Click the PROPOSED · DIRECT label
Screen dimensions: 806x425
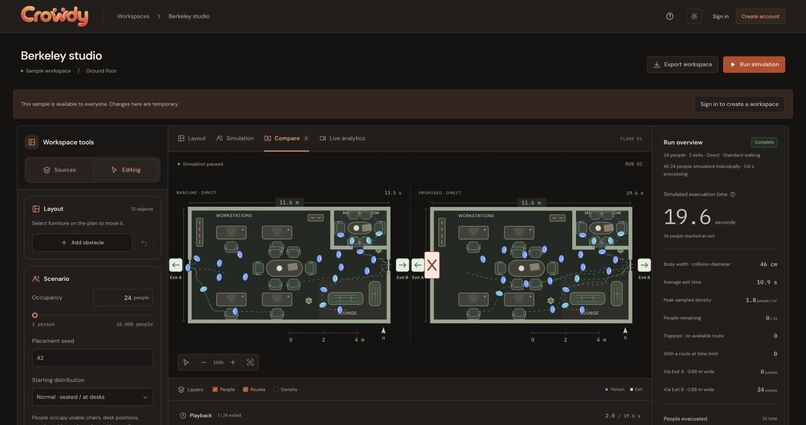[440, 193]
